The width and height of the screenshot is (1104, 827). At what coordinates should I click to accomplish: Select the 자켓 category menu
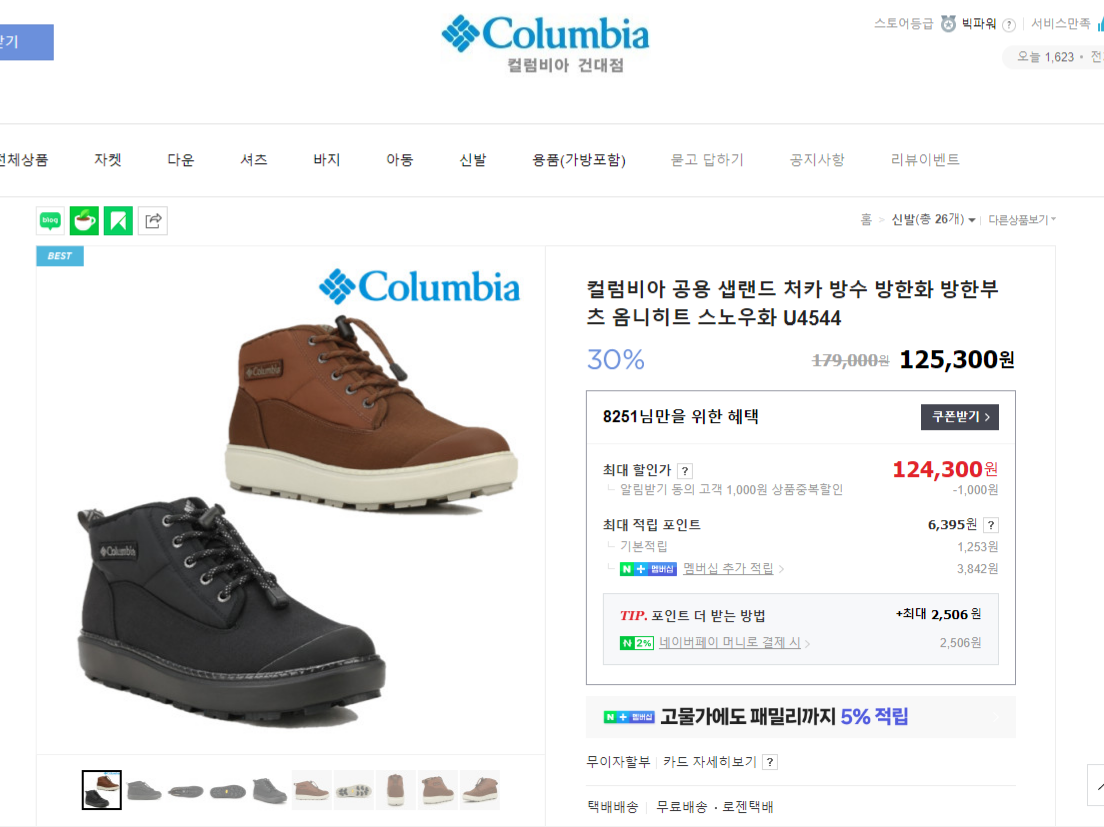click(x=108, y=160)
